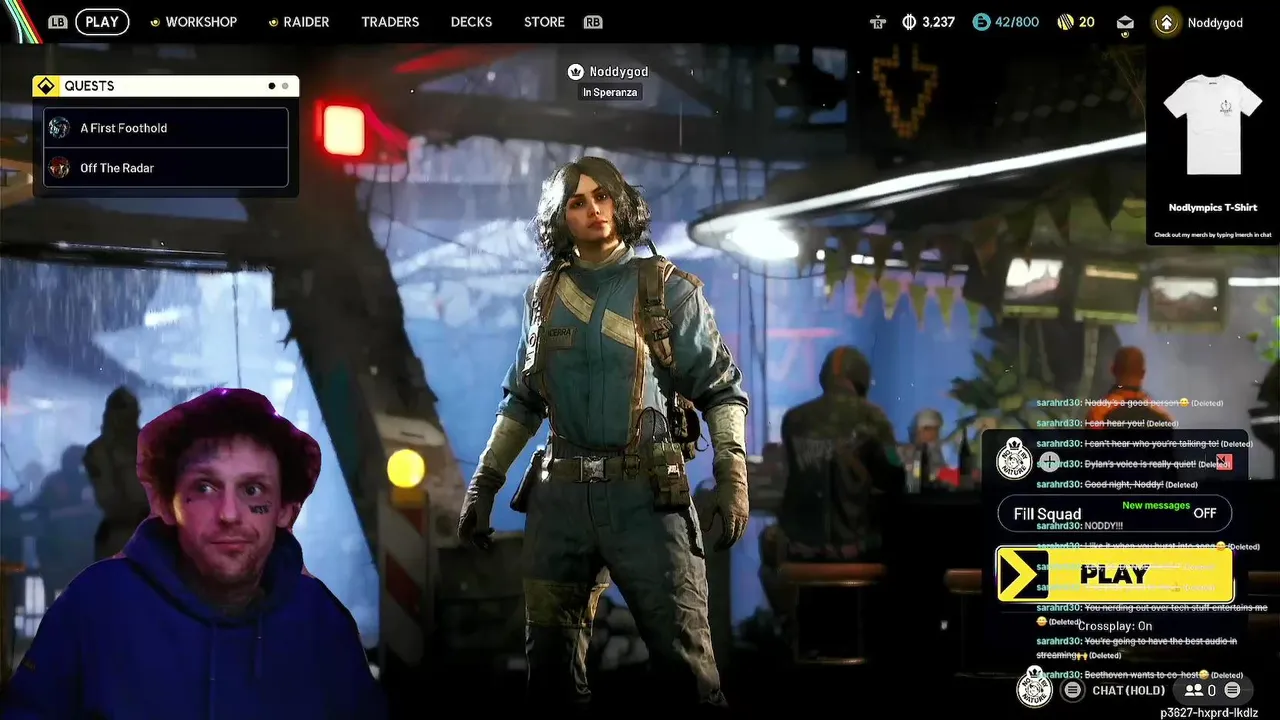Image resolution: width=1280 pixels, height=720 pixels.
Task: Click the crown icon beside Noddygod nameplate
Action: (x=575, y=71)
